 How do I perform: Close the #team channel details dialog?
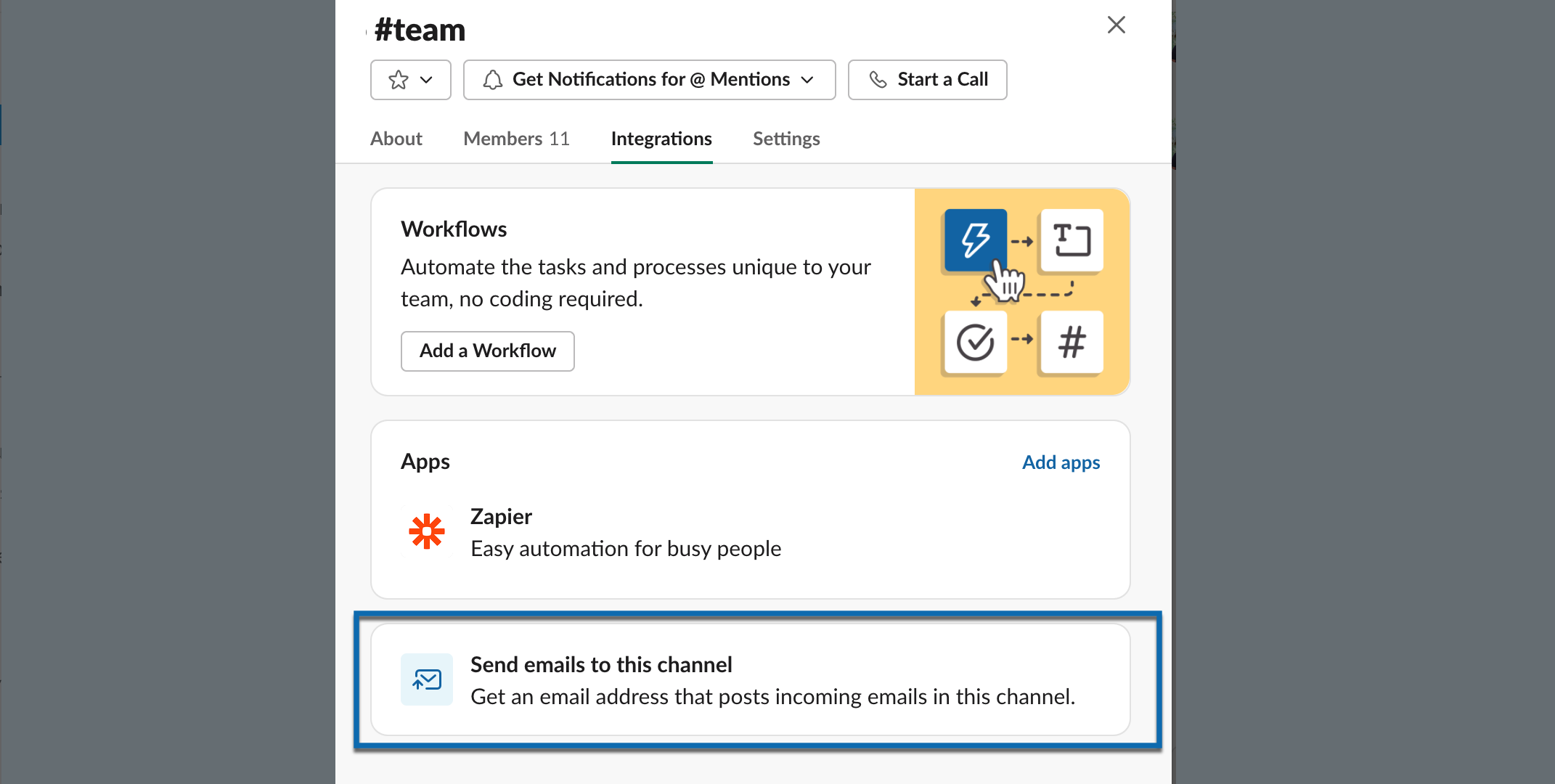tap(1116, 25)
